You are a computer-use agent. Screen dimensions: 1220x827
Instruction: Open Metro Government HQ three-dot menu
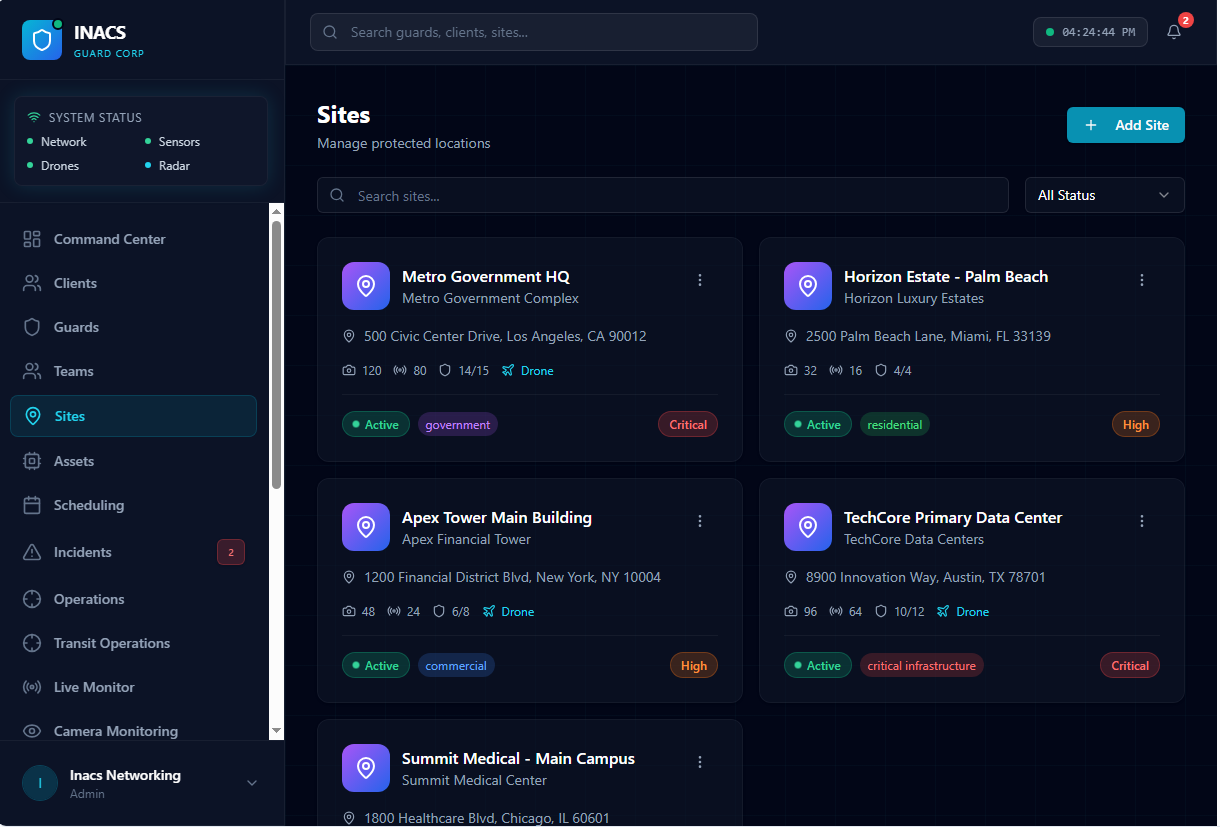[700, 280]
